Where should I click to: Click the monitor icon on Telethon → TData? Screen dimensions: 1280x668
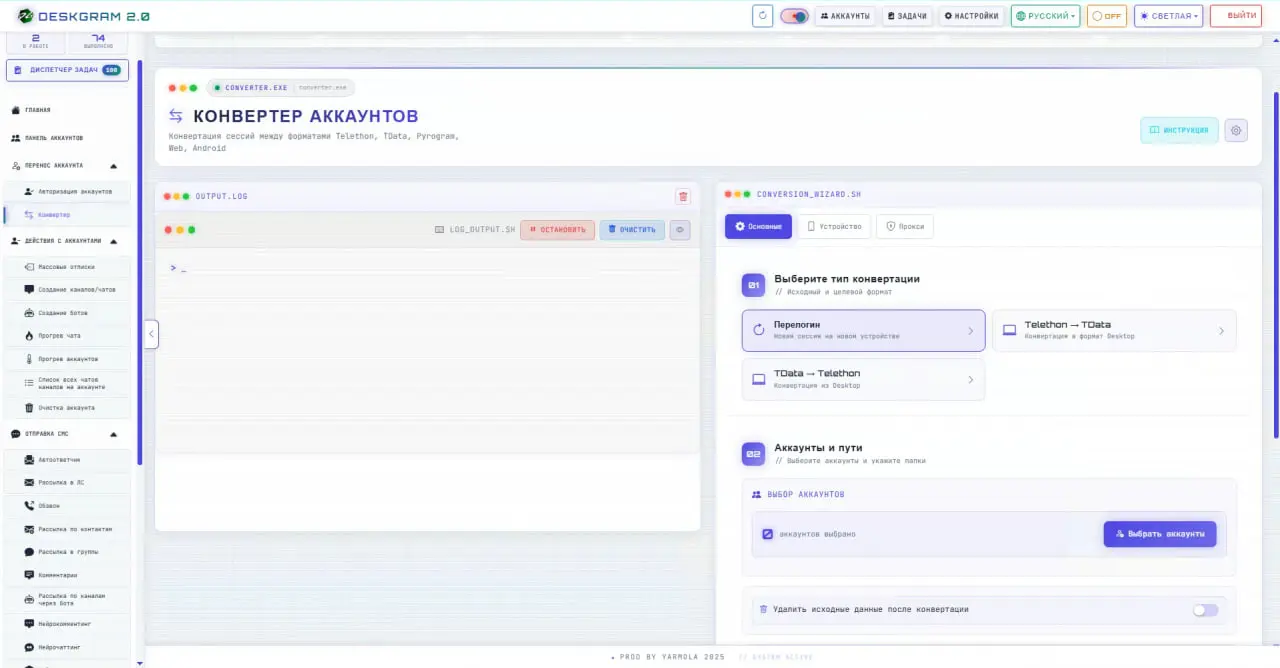tap(1010, 330)
